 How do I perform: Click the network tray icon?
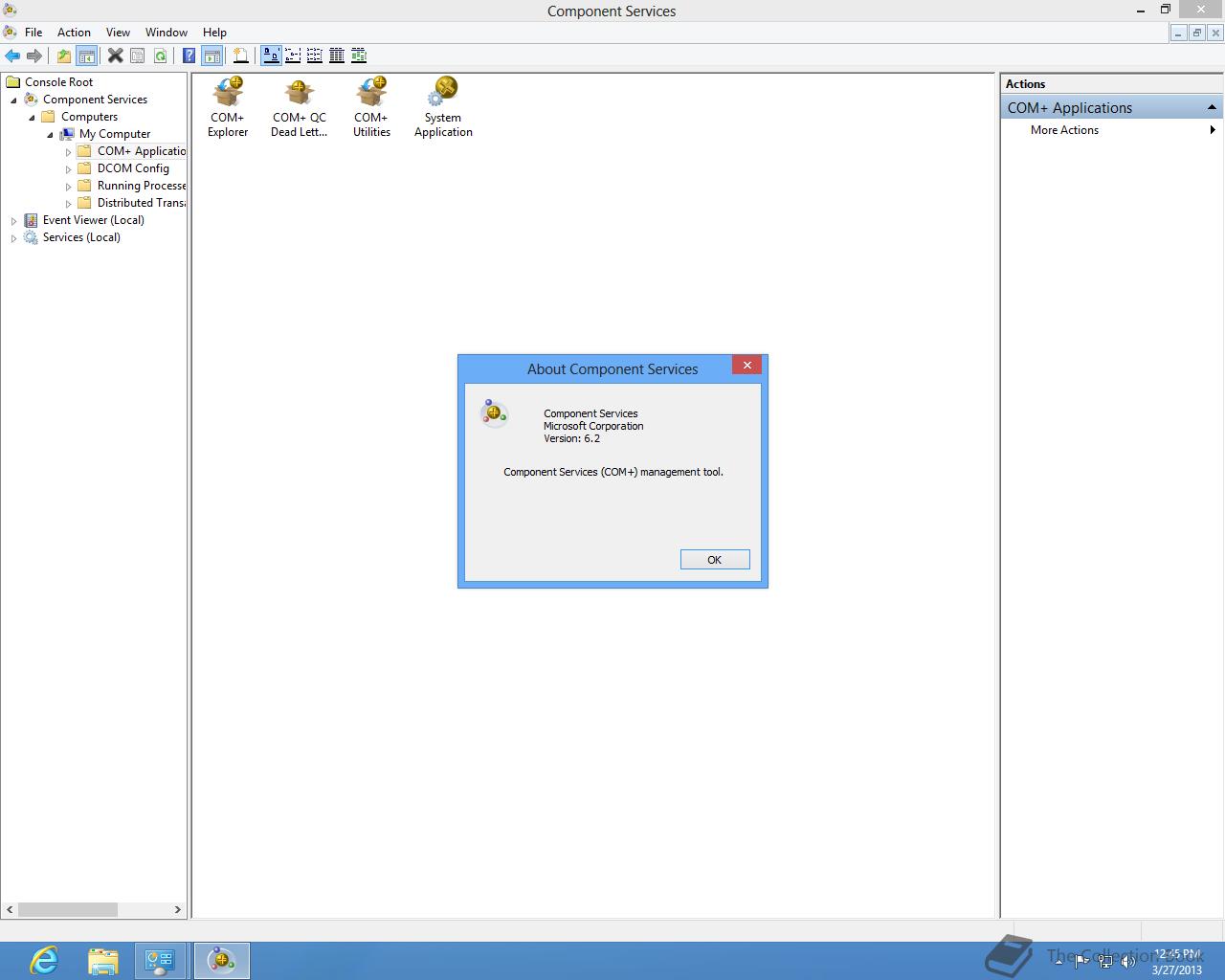click(1105, 962)
